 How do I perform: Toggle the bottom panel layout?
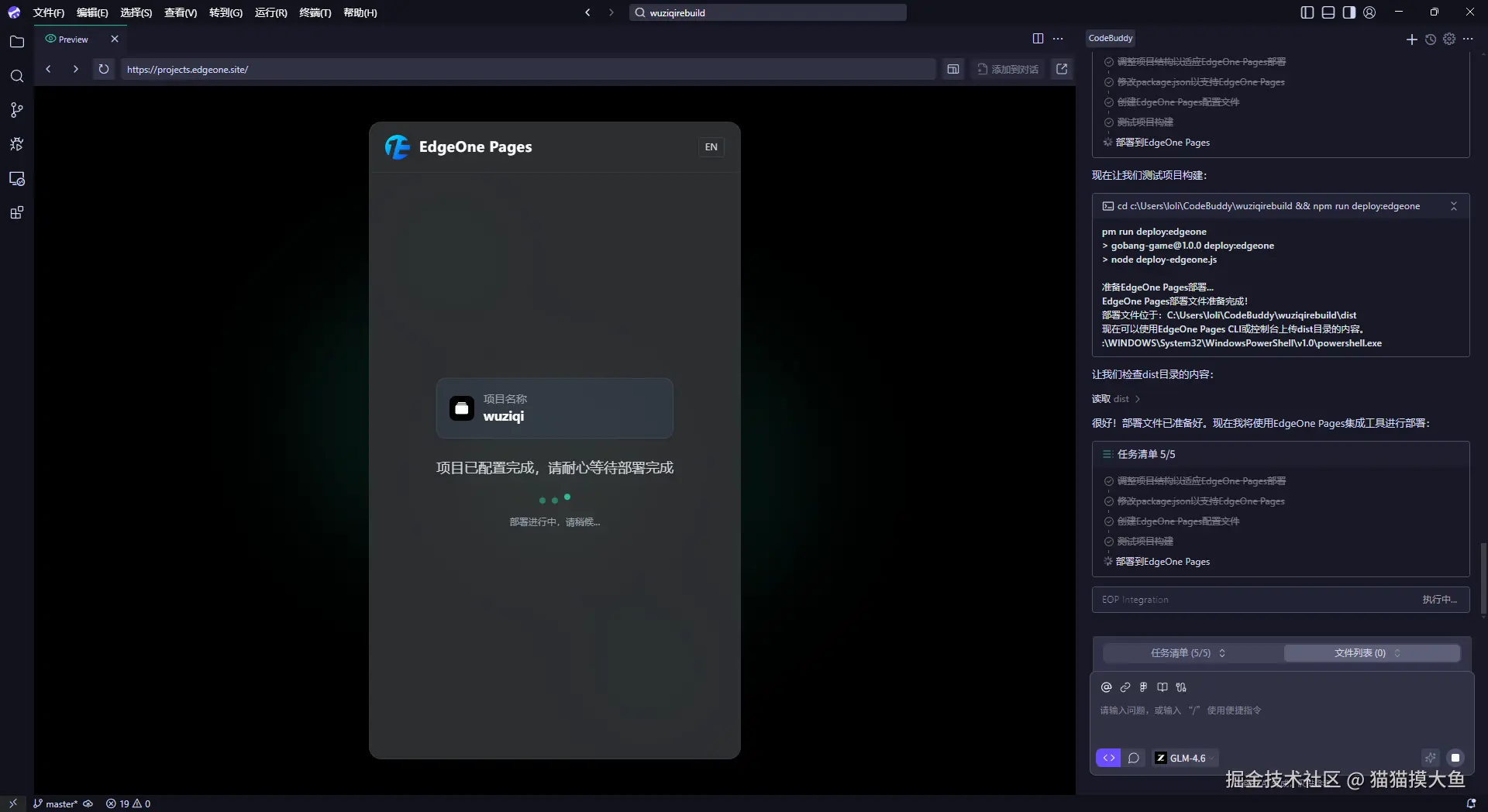(1328, 12)
